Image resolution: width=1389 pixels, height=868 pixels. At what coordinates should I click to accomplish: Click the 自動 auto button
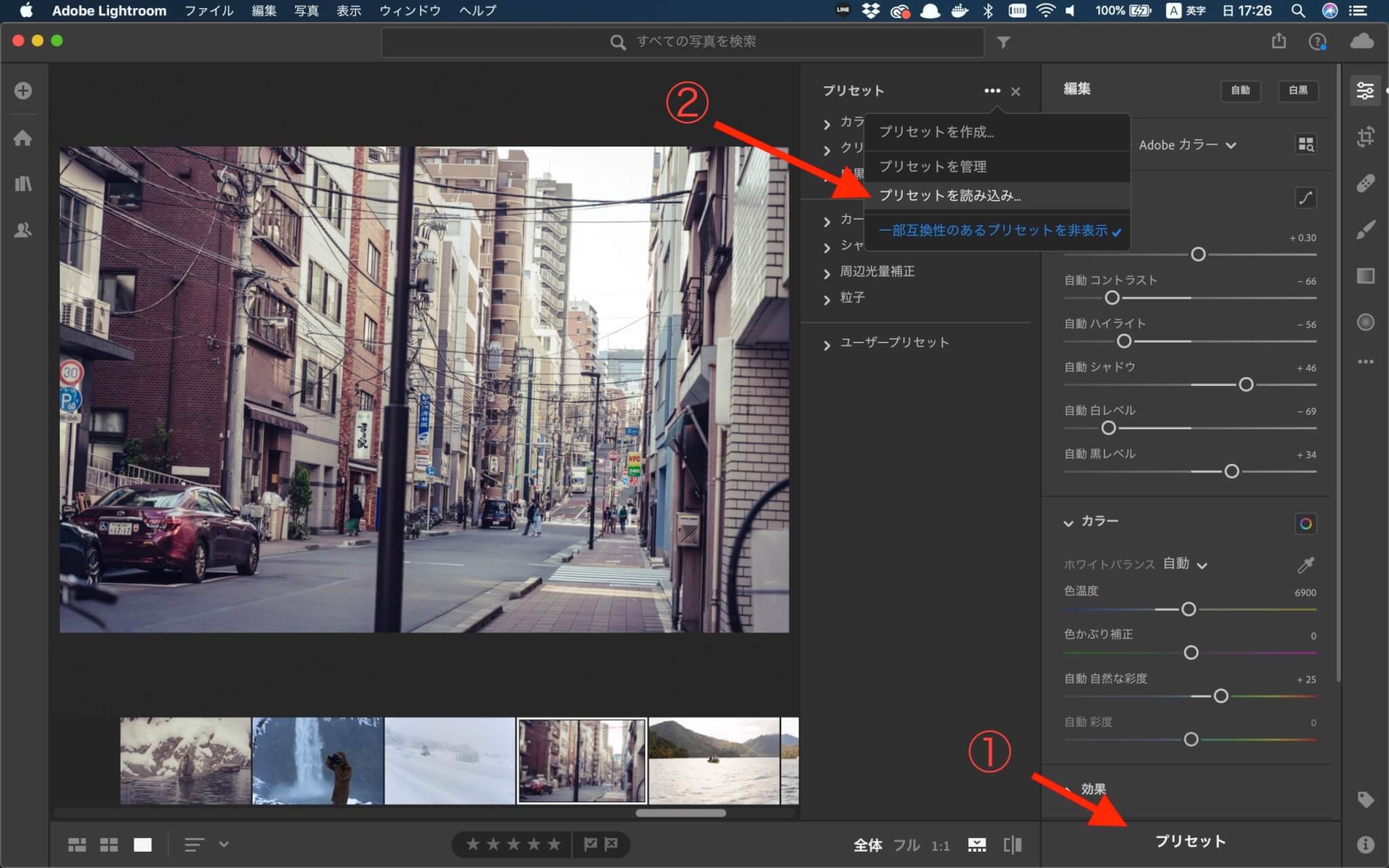pos(1240,91)
